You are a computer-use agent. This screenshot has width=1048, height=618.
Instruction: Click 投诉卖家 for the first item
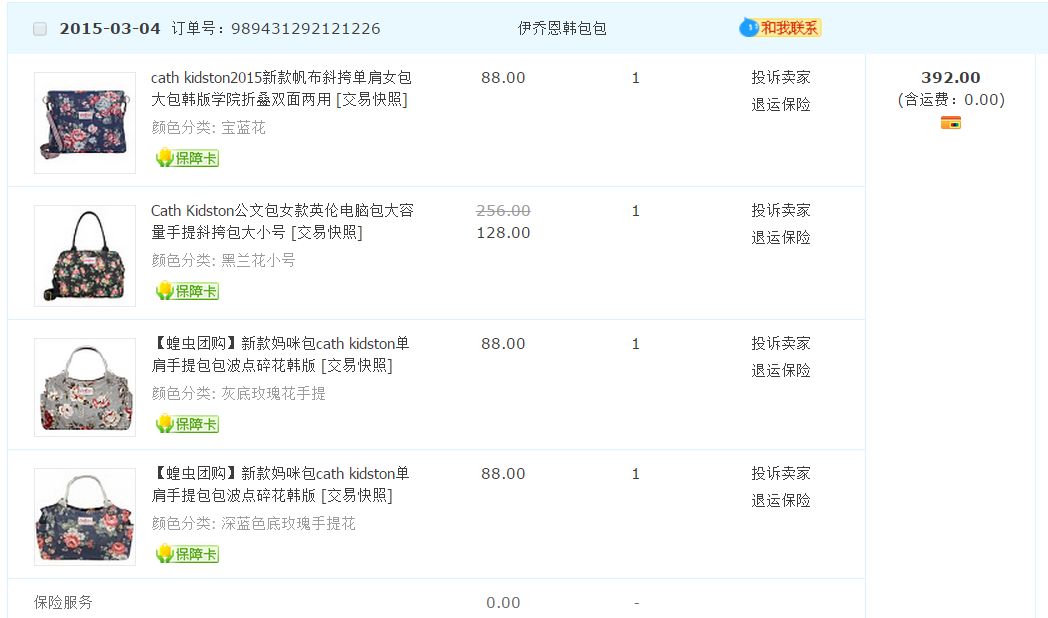pos(781,78)
